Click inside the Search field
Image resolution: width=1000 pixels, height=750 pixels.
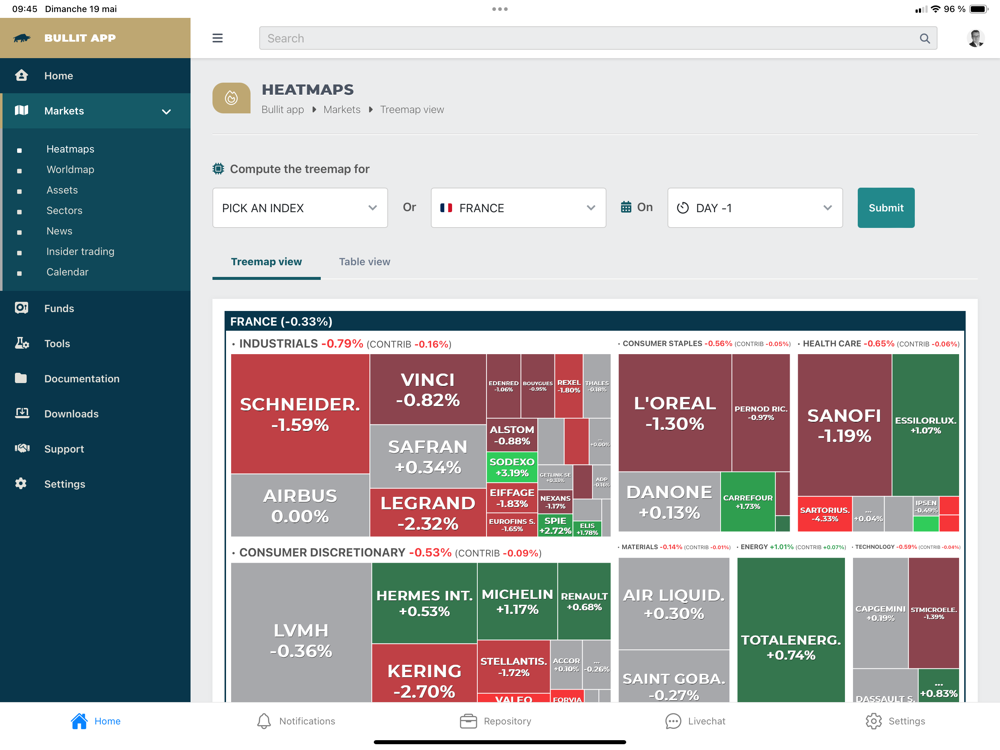pyautogui.click(x=598, y=38)
